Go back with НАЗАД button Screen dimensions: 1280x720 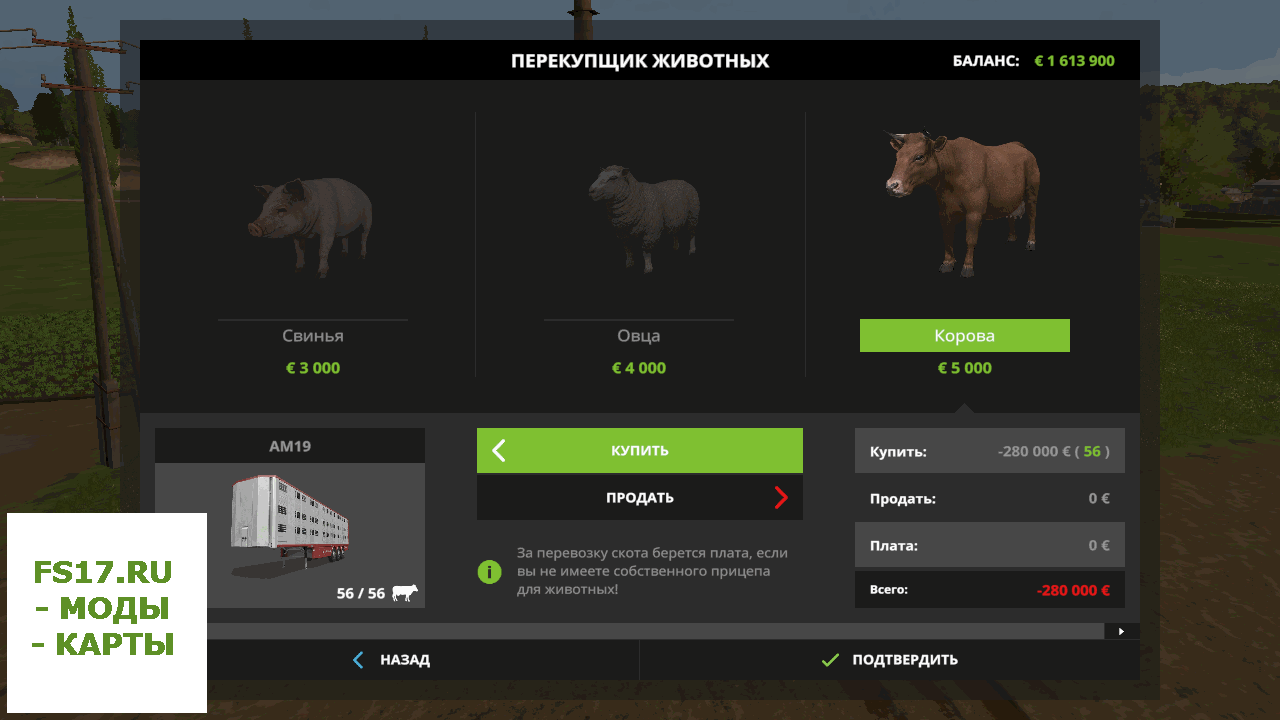(x=390, y=660)
